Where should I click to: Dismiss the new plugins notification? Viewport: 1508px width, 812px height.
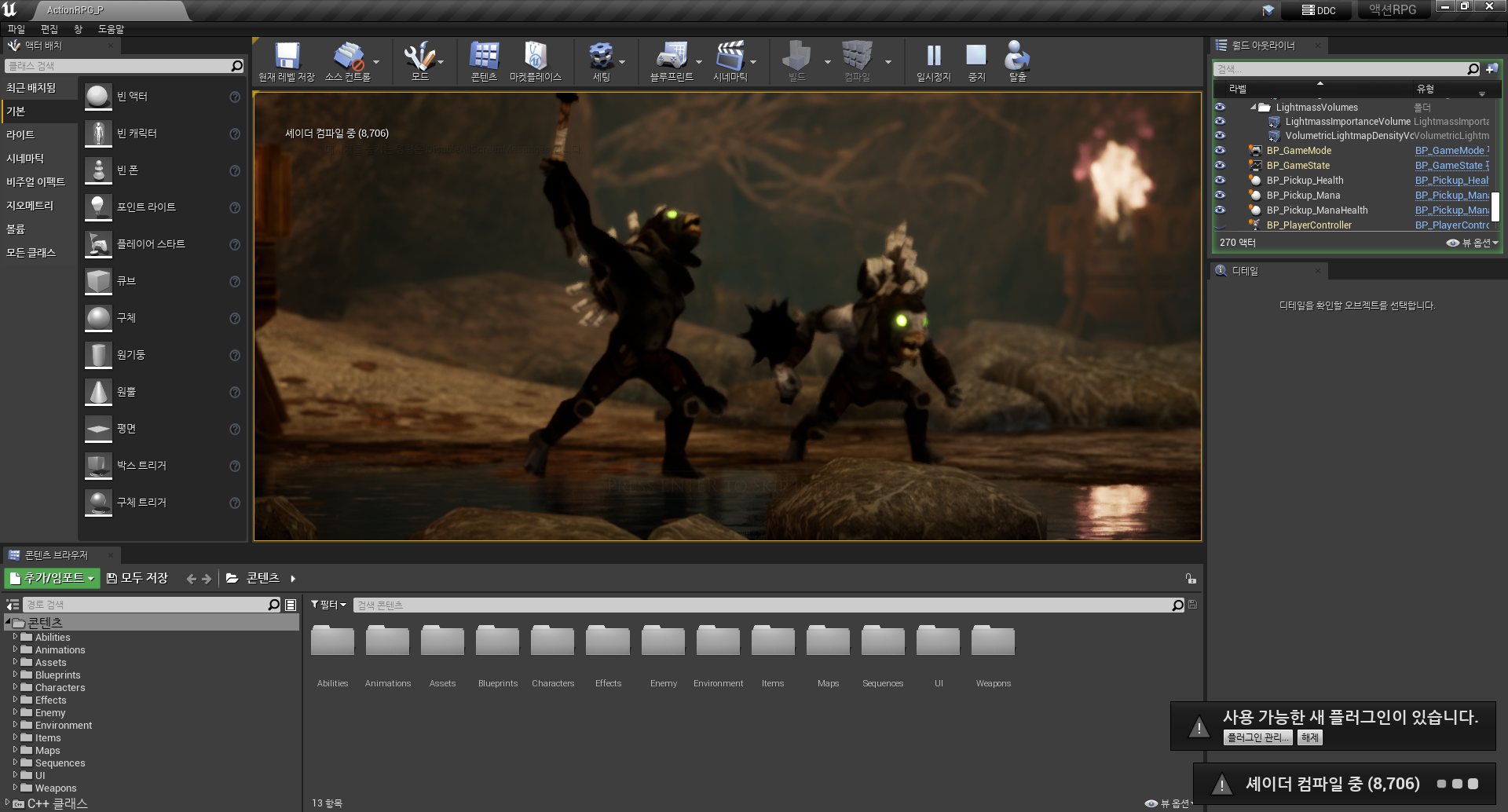pos(1309,737)
